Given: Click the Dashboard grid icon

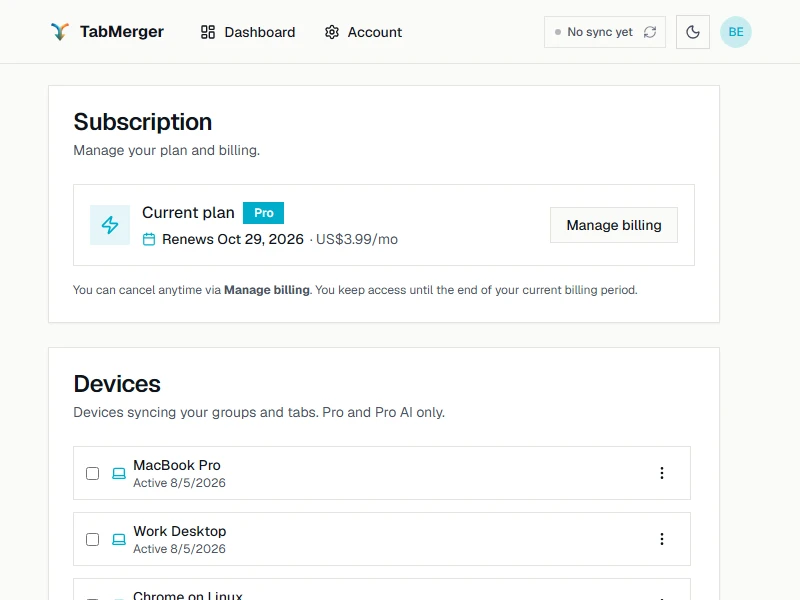Looking at the screenshot, I should click(208, 32).
